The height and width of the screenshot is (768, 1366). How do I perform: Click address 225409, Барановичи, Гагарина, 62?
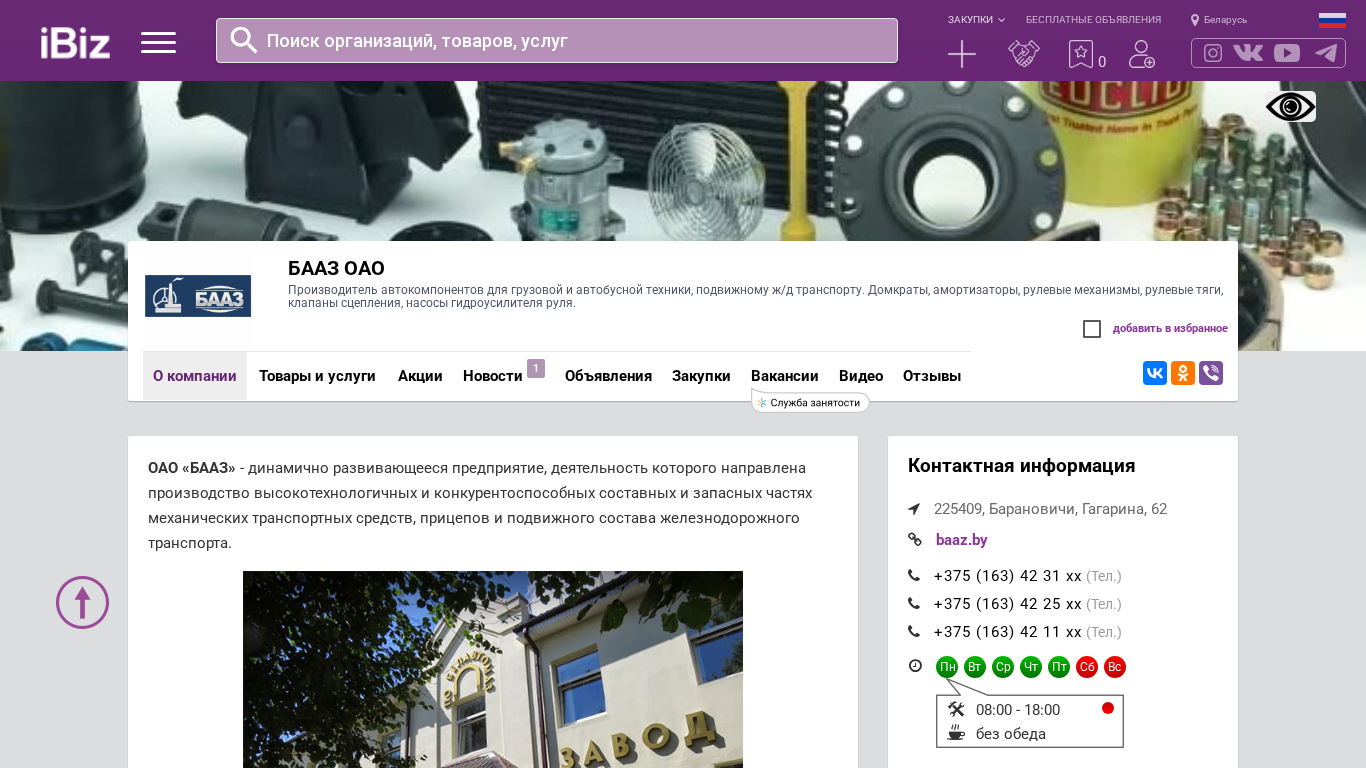tap(1050, 509)
